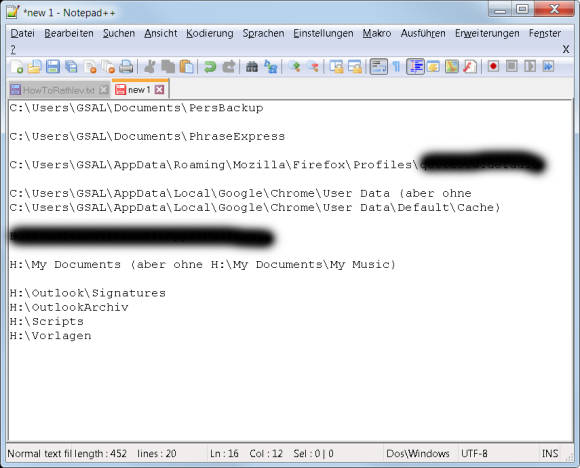Viewport: 580px width, 468px height.
Task: Click the New file toolbar icon
Action: (17, 67)
